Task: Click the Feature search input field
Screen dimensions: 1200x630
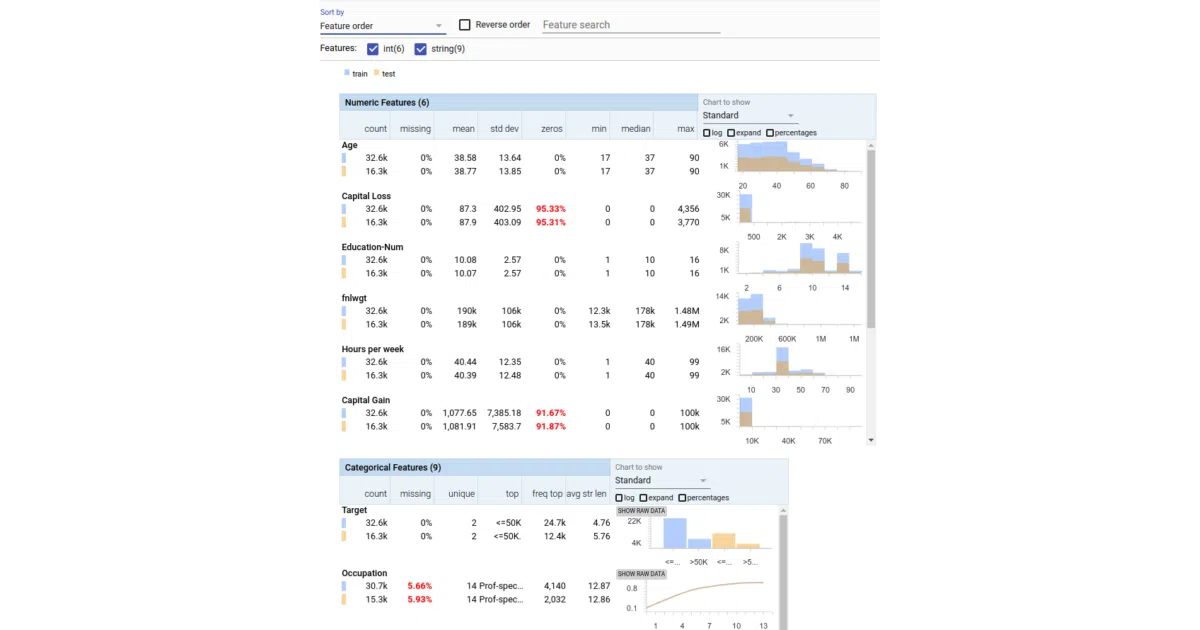Action: coord(631,25)
